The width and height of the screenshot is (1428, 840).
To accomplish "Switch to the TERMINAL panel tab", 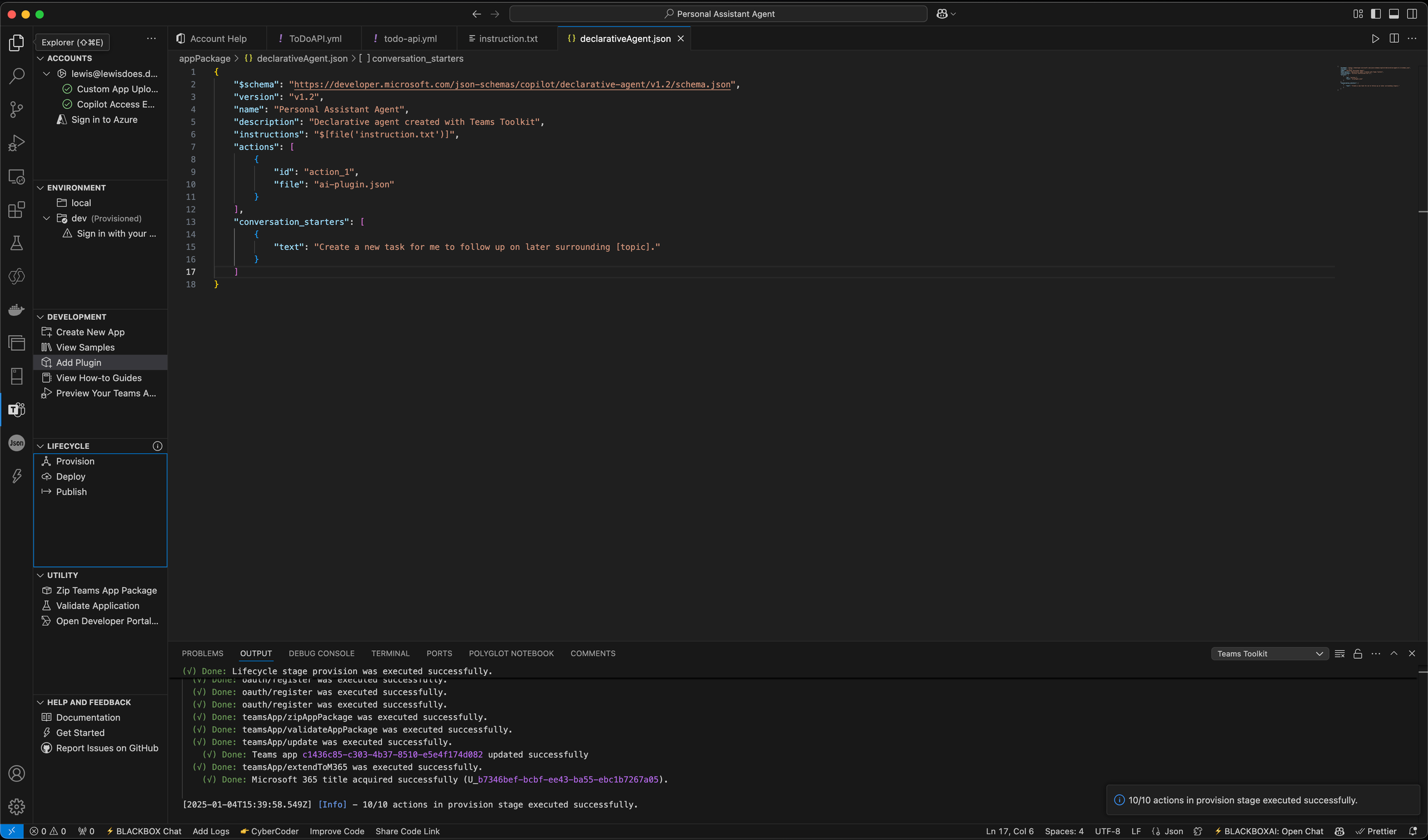I will coord(390,653).
